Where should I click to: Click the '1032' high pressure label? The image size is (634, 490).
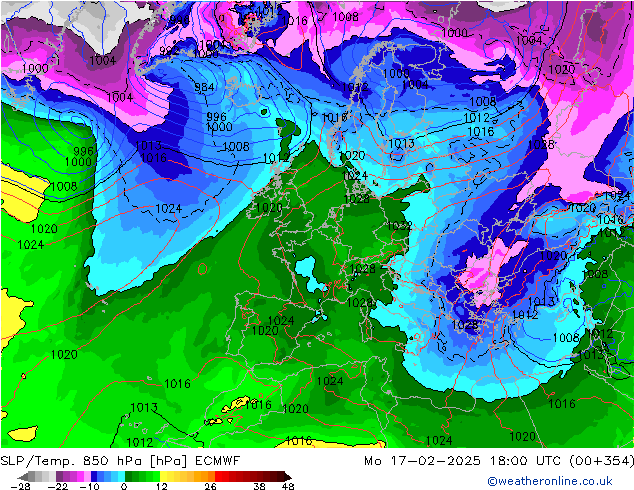pos(399,226)
